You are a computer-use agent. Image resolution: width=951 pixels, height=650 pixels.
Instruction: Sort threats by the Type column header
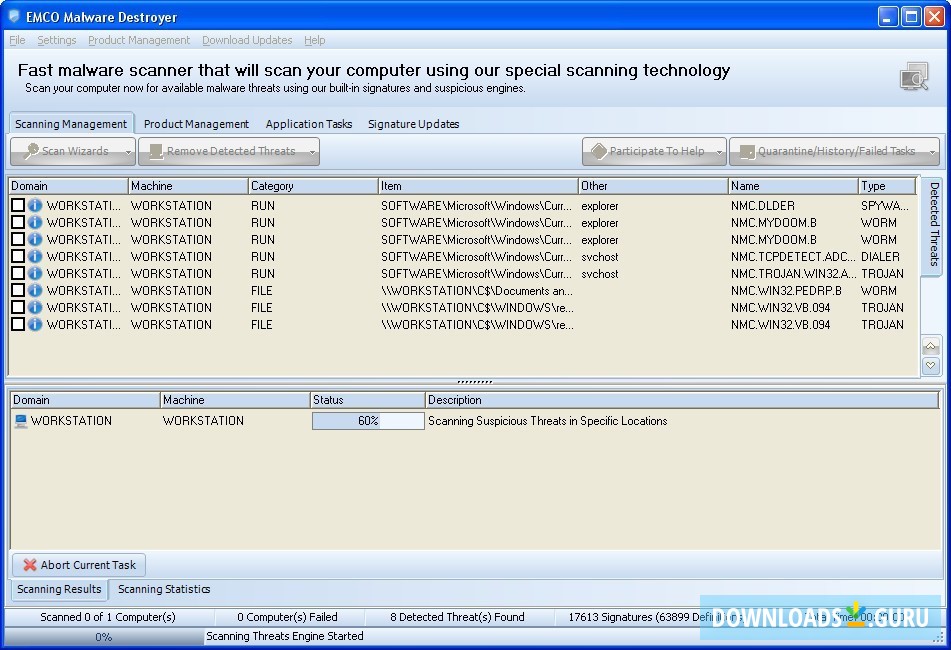tap(887, 186)
